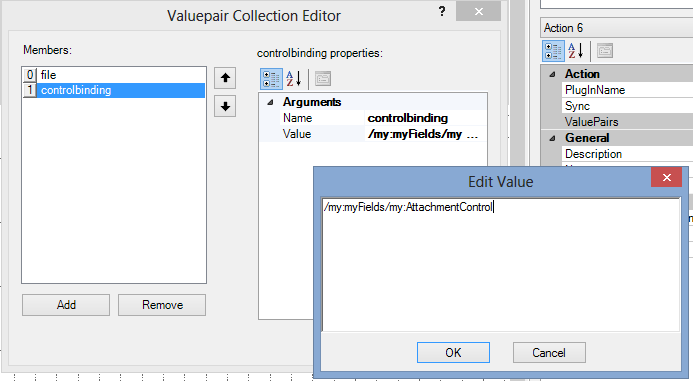Click Property Pages icon in Action 6 panel

click(605, 51)
